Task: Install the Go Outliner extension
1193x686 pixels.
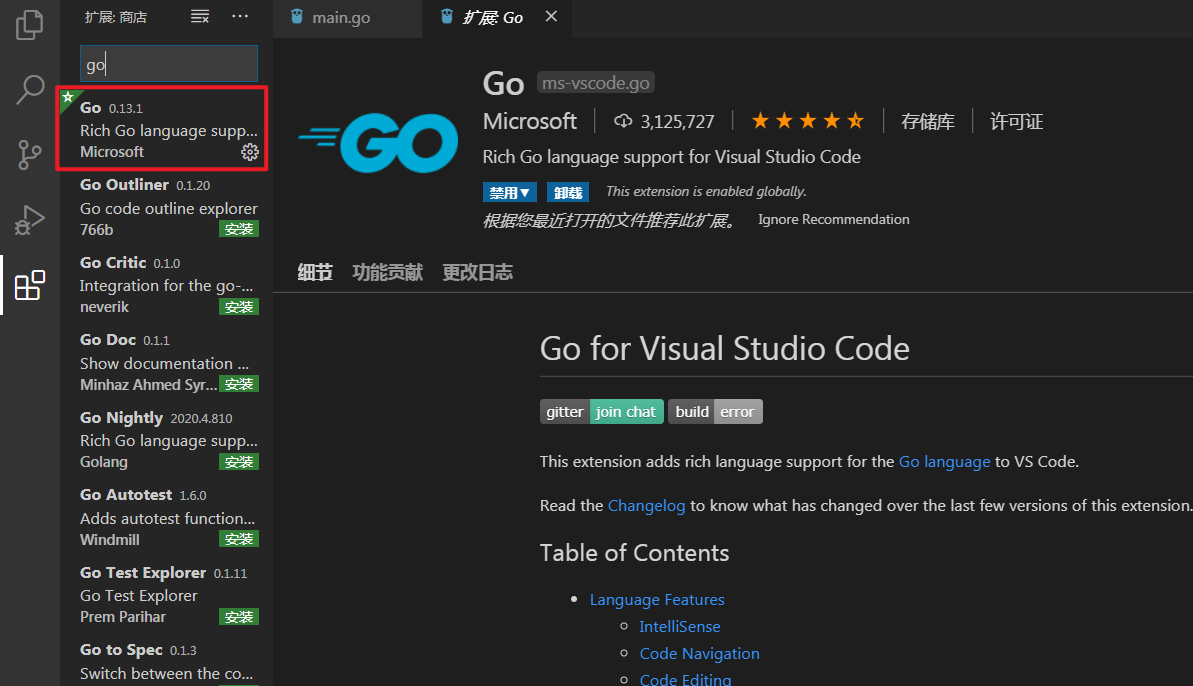Action: coord(239,229)
